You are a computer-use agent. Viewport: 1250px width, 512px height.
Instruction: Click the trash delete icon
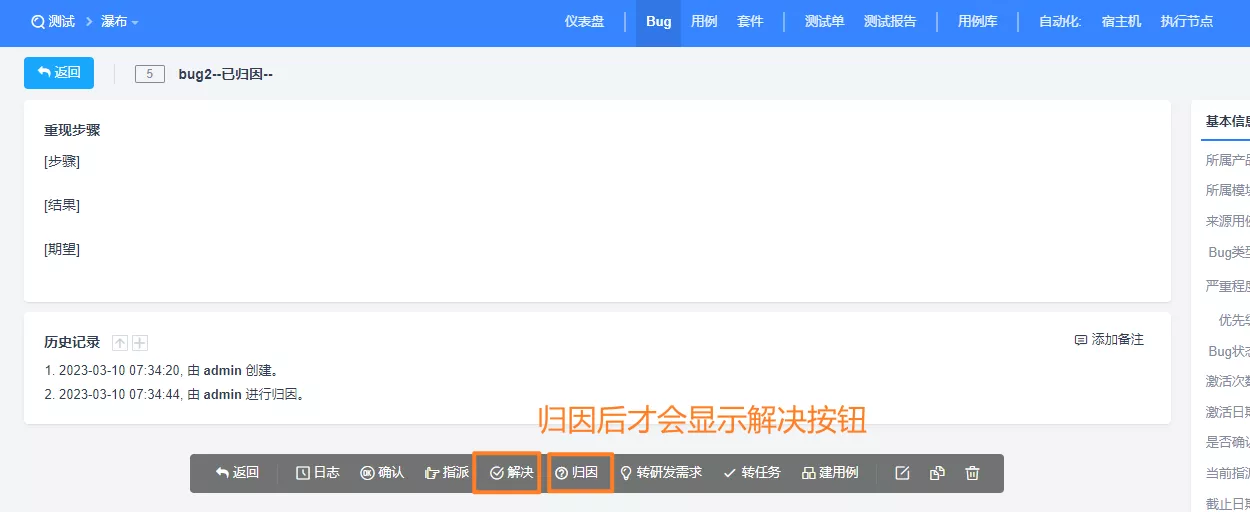pos(972,473)
